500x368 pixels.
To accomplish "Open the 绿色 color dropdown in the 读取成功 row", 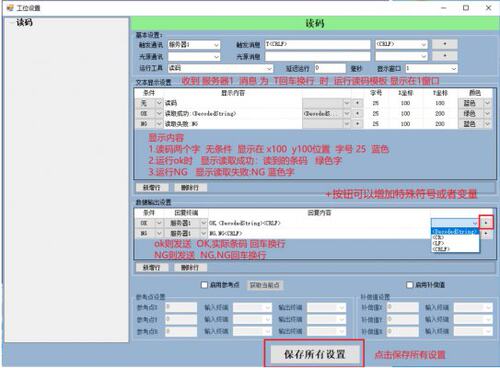I will [x=474, y=114].
